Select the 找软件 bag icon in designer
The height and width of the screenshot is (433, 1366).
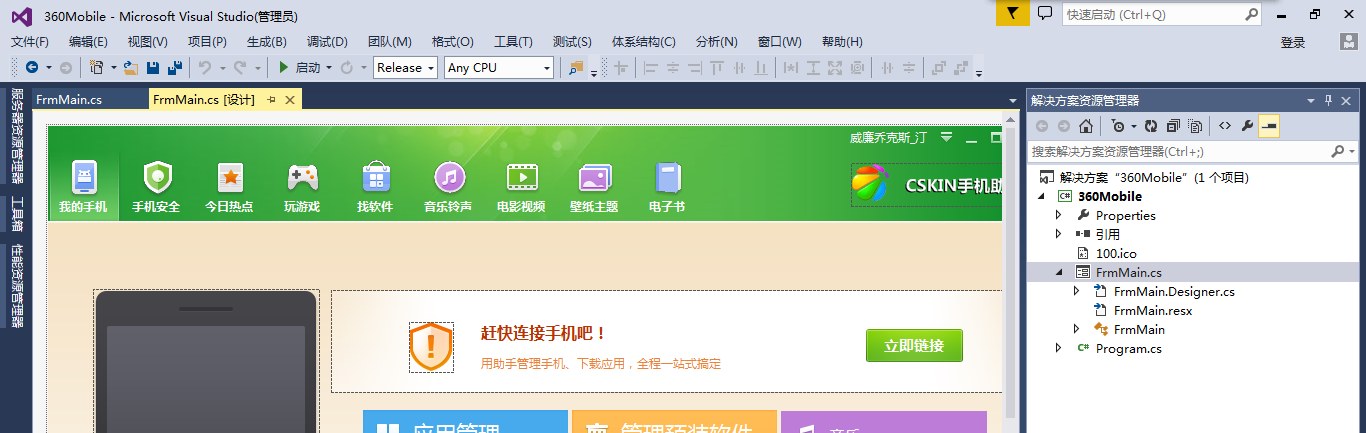tap(376, 178)
